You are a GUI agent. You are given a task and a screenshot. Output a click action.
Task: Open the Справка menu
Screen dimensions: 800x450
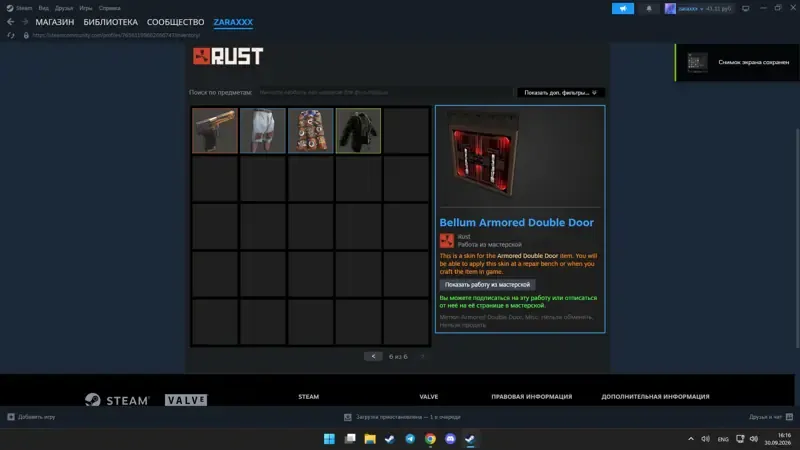coord(109,8)
